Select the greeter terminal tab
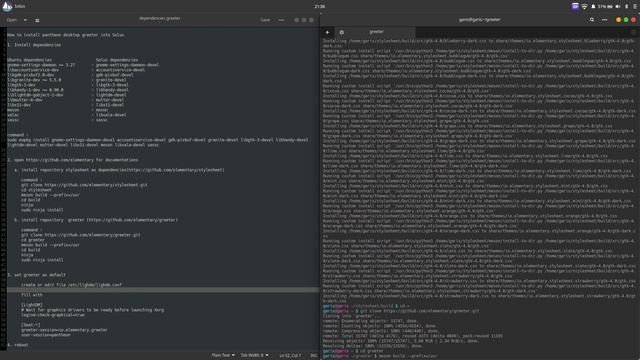This screenshot has width=640, height=360. [376, 32]
